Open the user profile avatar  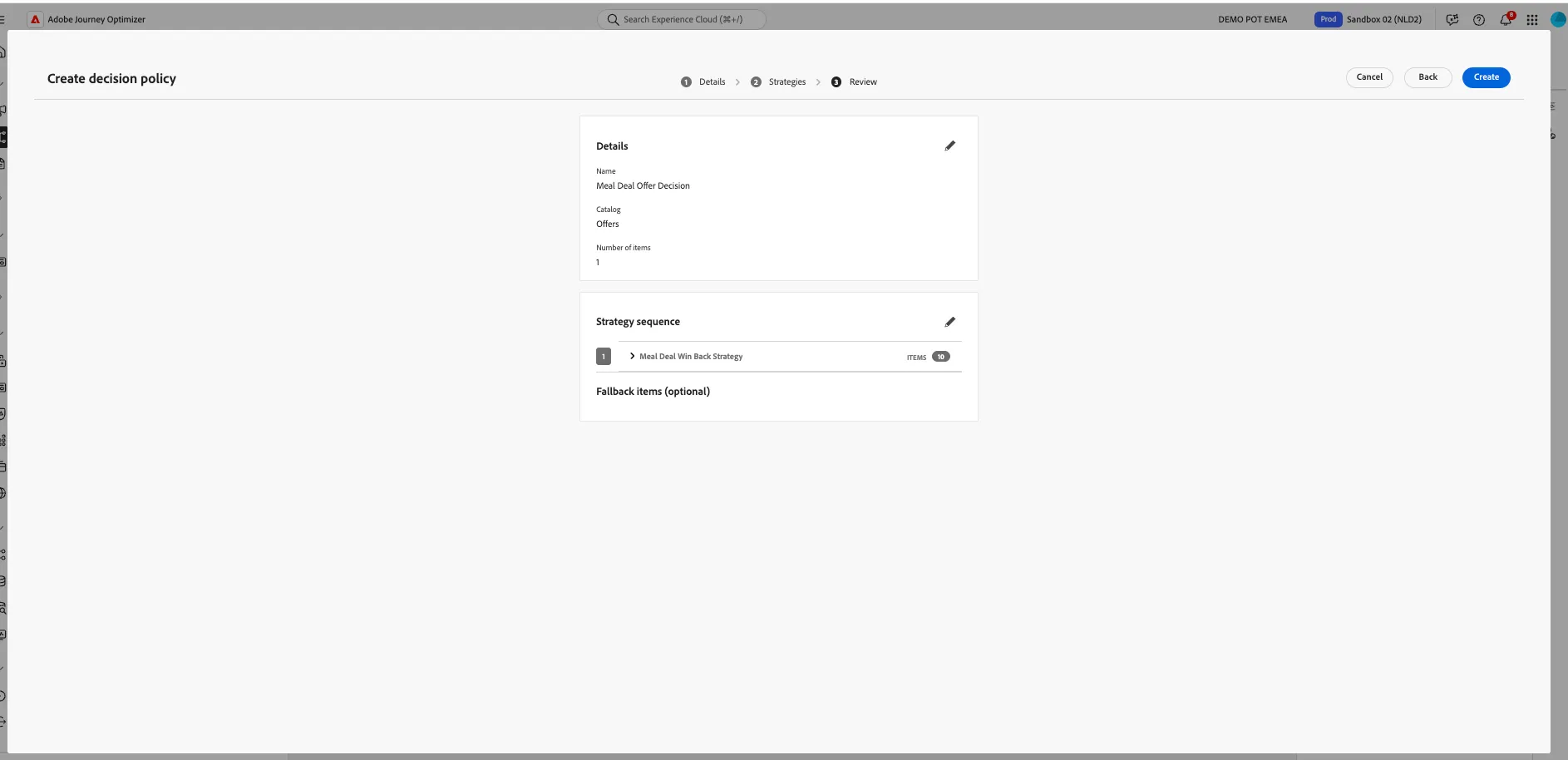tap(1558, 19)
